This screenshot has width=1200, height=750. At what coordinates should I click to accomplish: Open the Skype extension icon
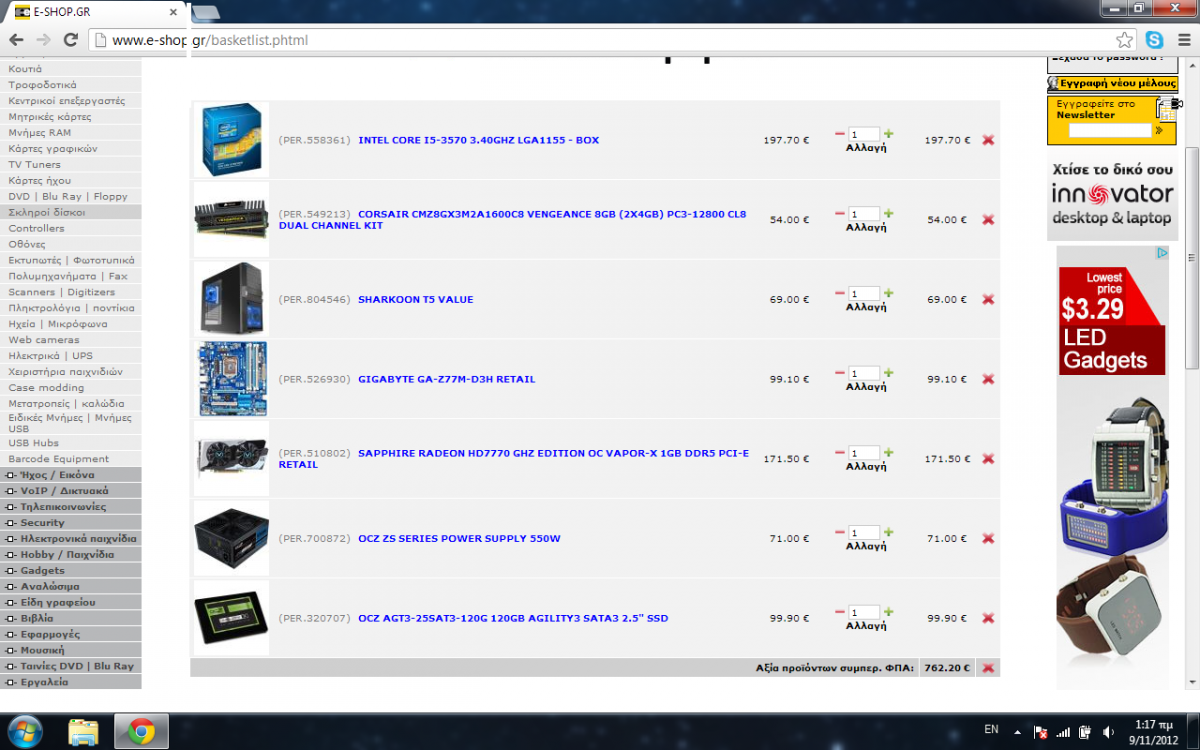(1155, 40)
